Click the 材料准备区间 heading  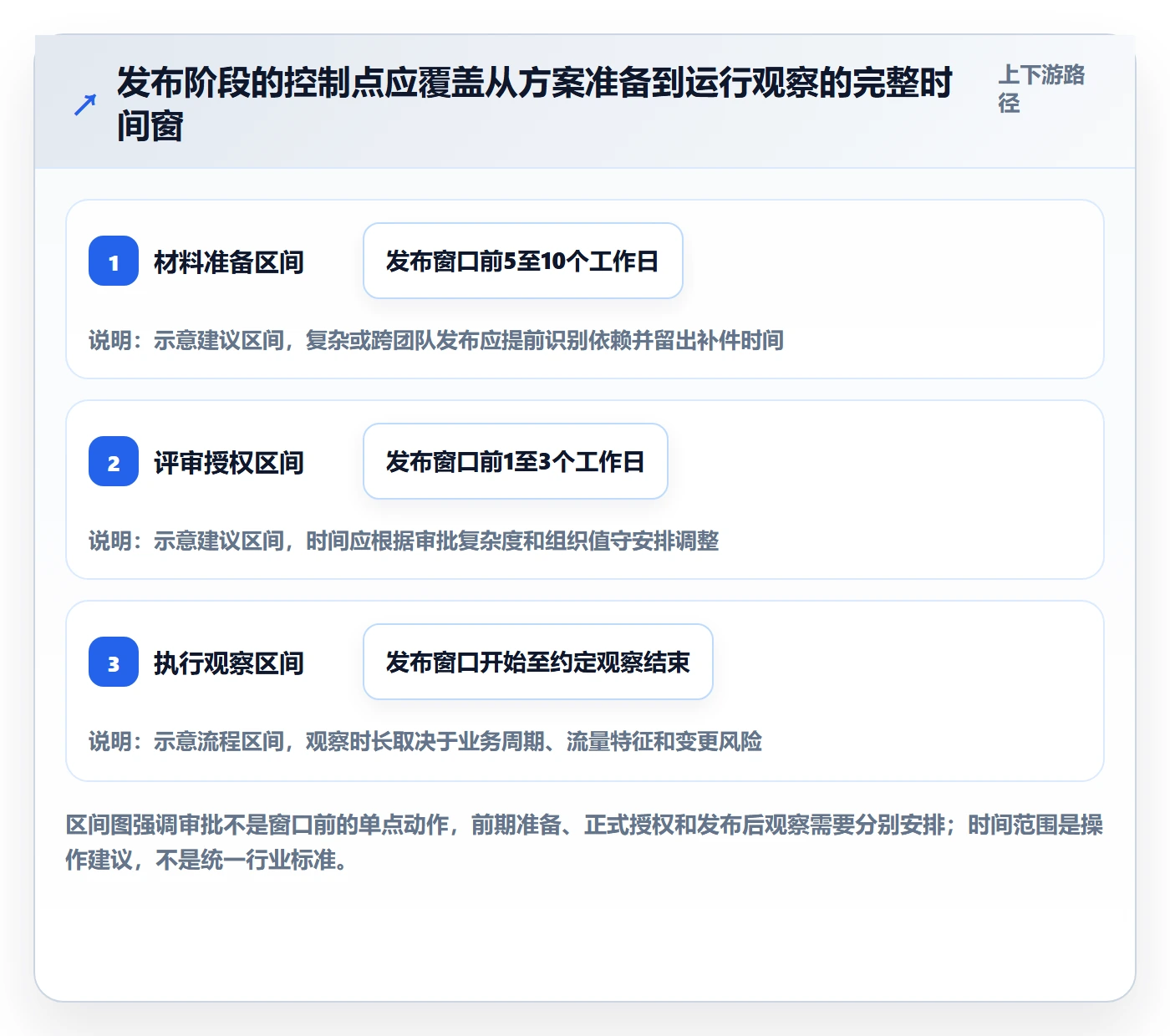[229, 262]
